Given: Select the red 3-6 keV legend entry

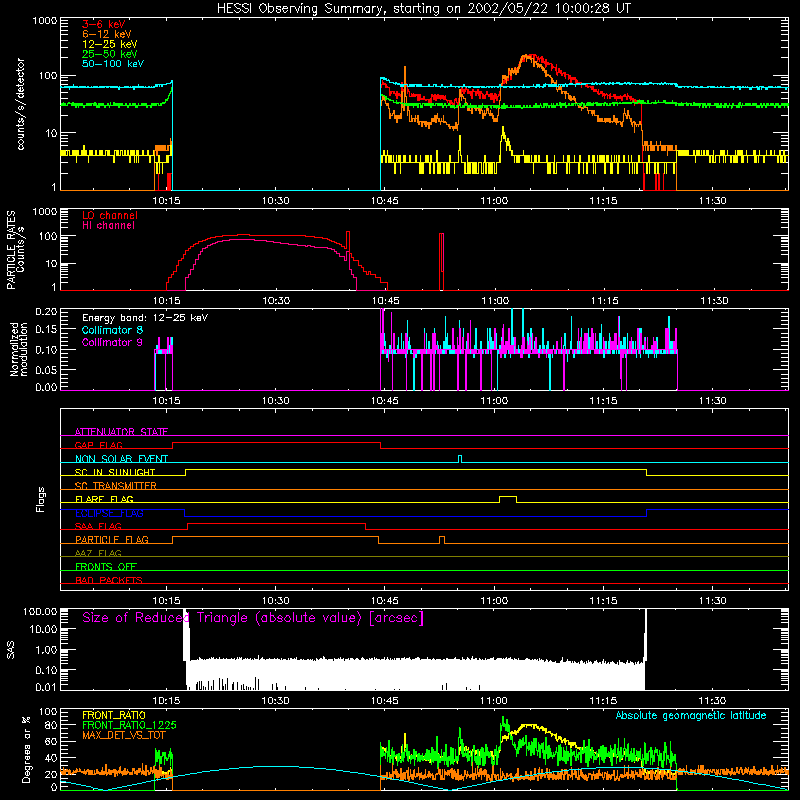Looking at the screenshot, I should [x=104, y=24].
